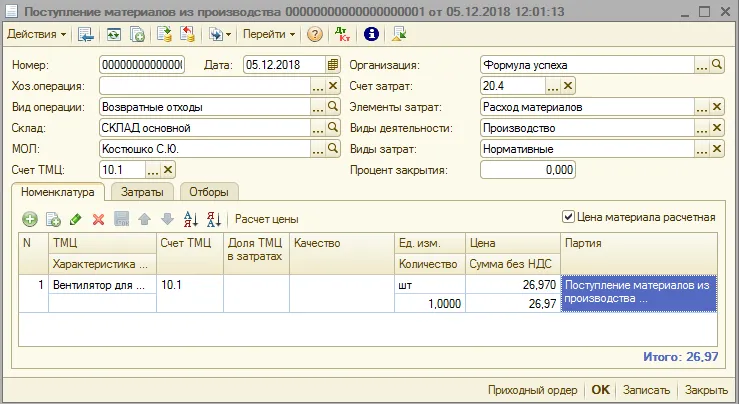
Task: Clear the Счет затрат 20.4 field with X
Action: 568,86
